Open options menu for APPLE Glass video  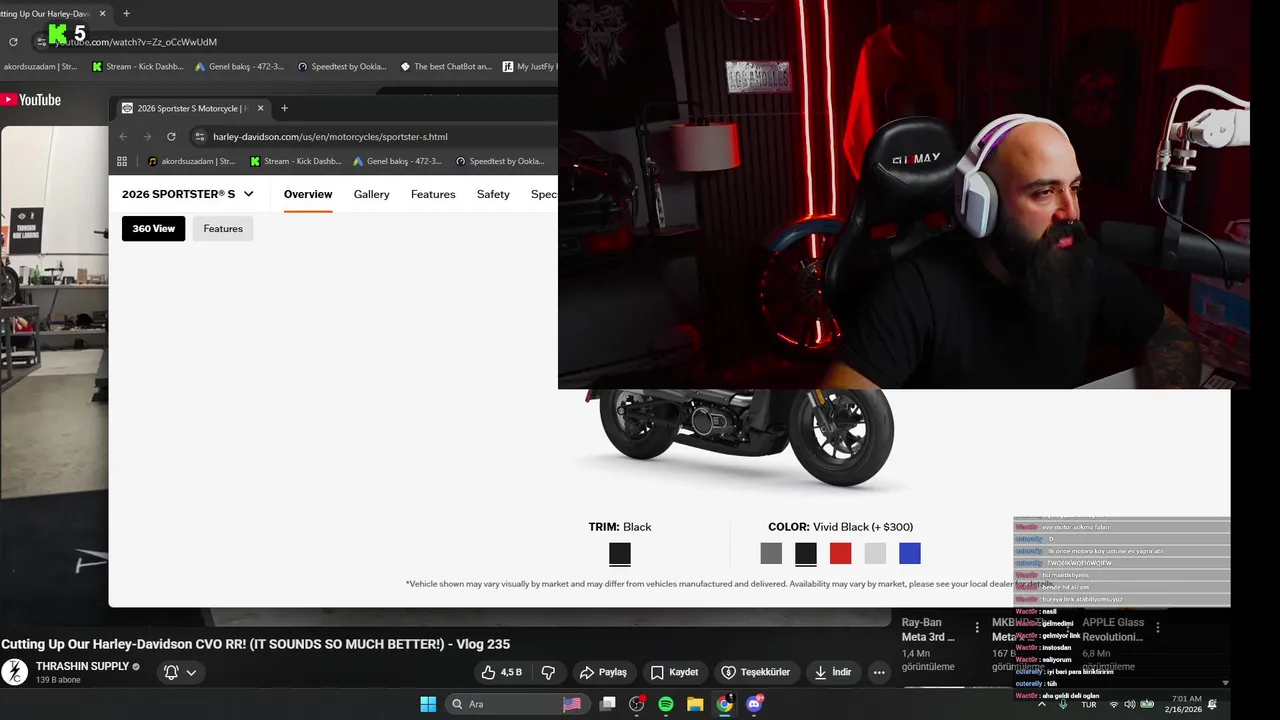pos(1158,628)
